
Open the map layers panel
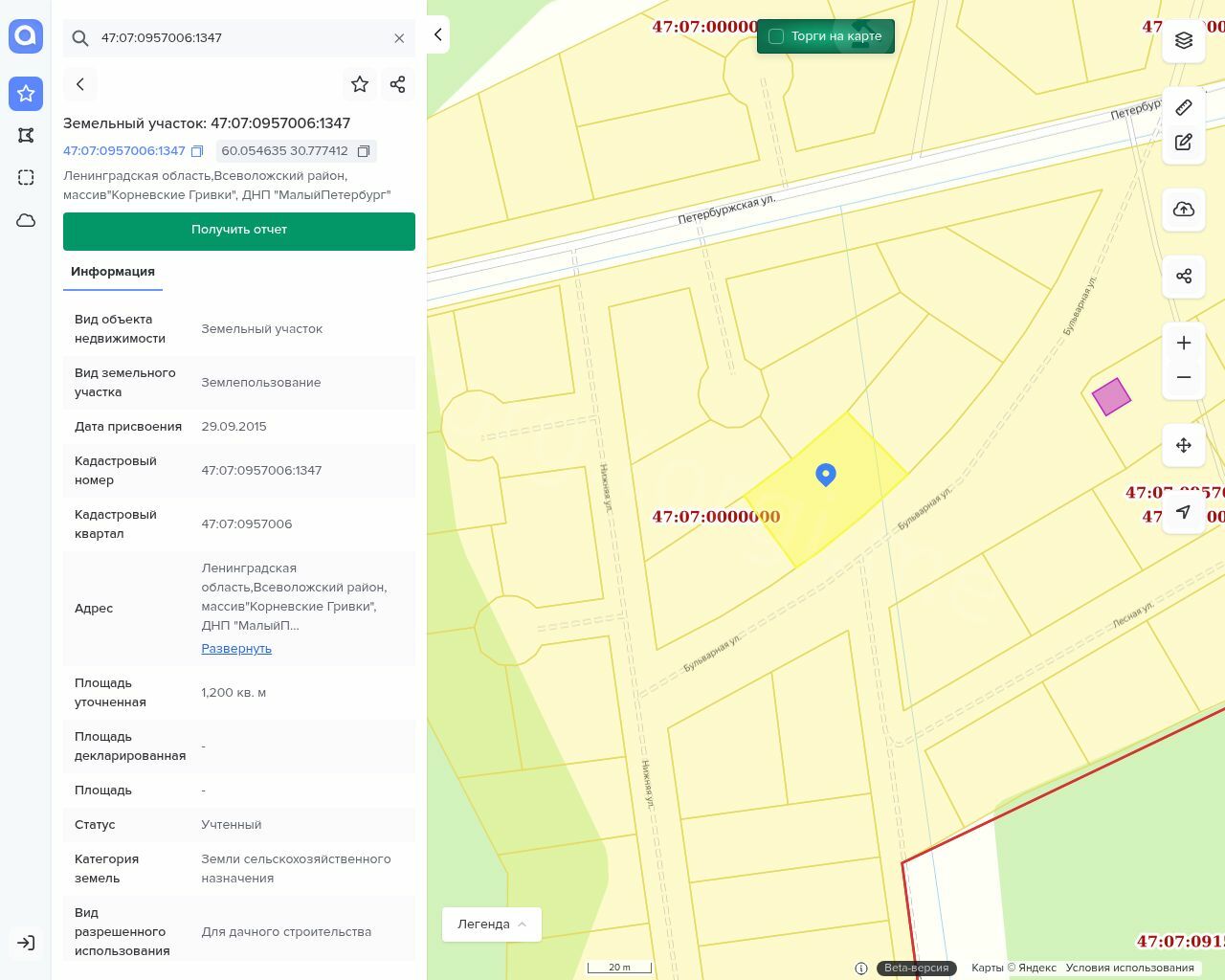(1184, 40)
